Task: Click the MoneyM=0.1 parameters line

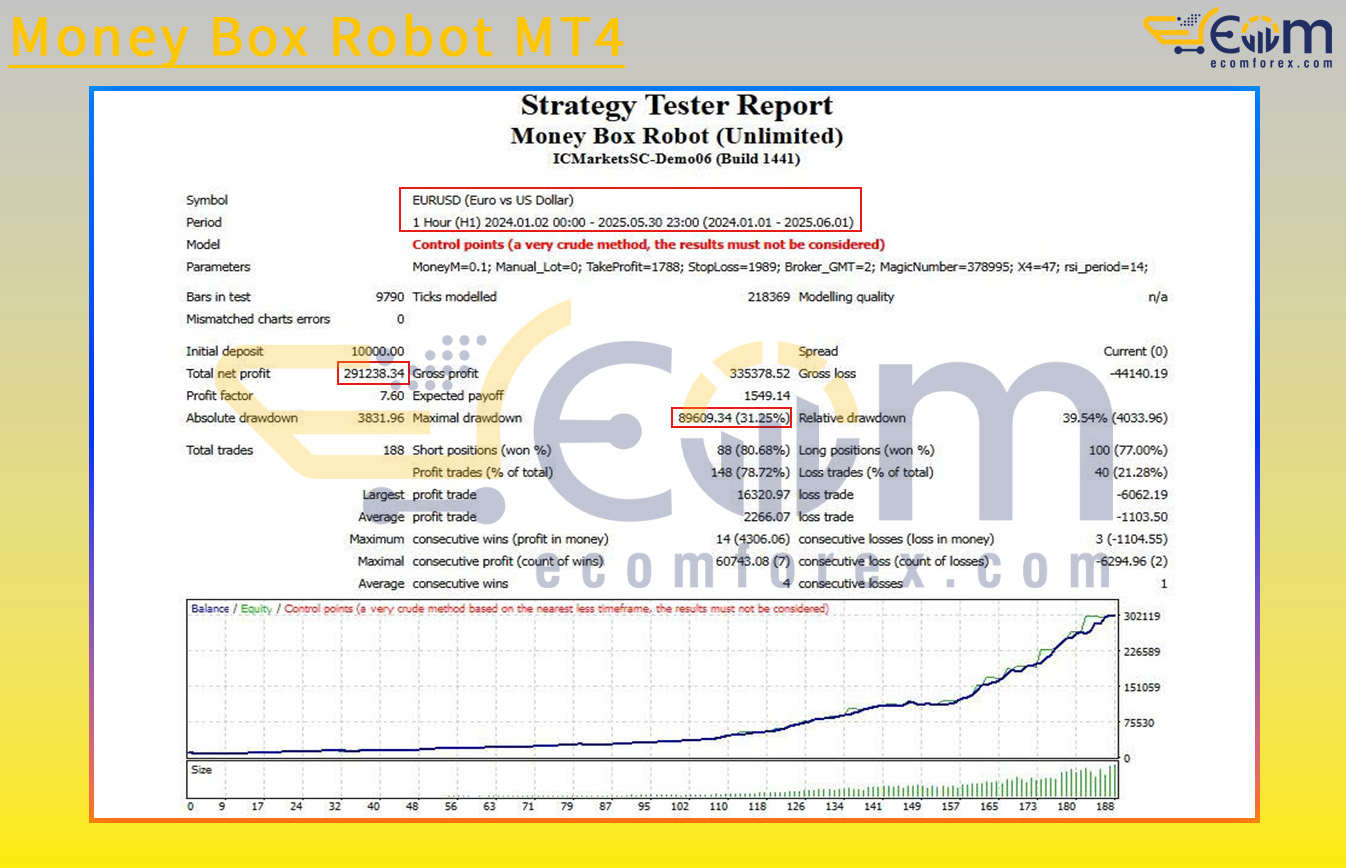Action: point(780,267)
